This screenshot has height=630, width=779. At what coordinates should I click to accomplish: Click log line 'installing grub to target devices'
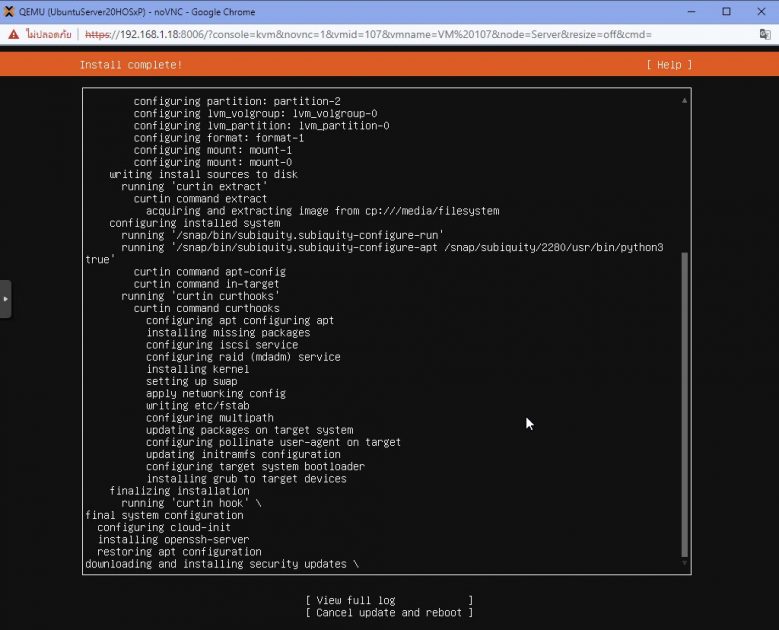246,478
